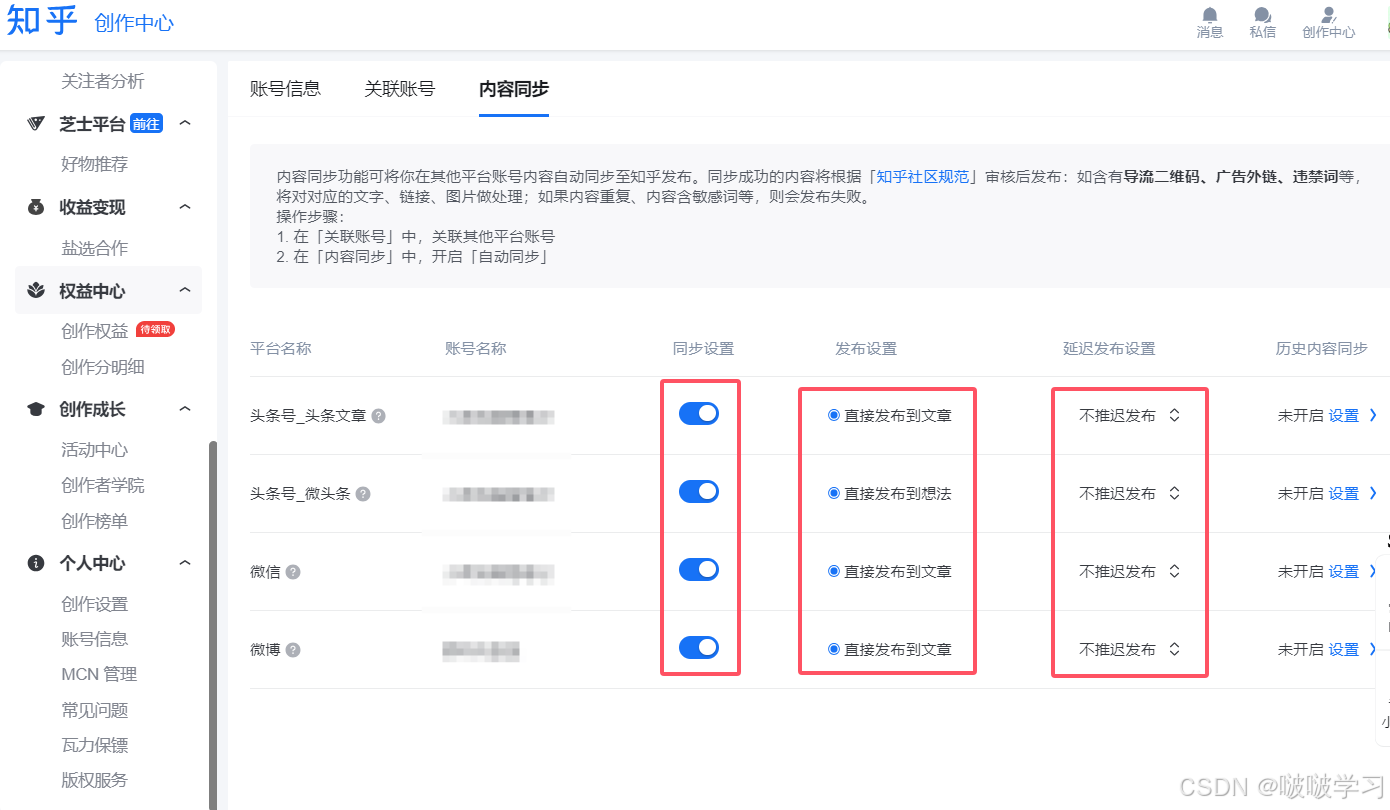
Task: Open 创作者学院 in the sidebar
Action: click(102, 485)
